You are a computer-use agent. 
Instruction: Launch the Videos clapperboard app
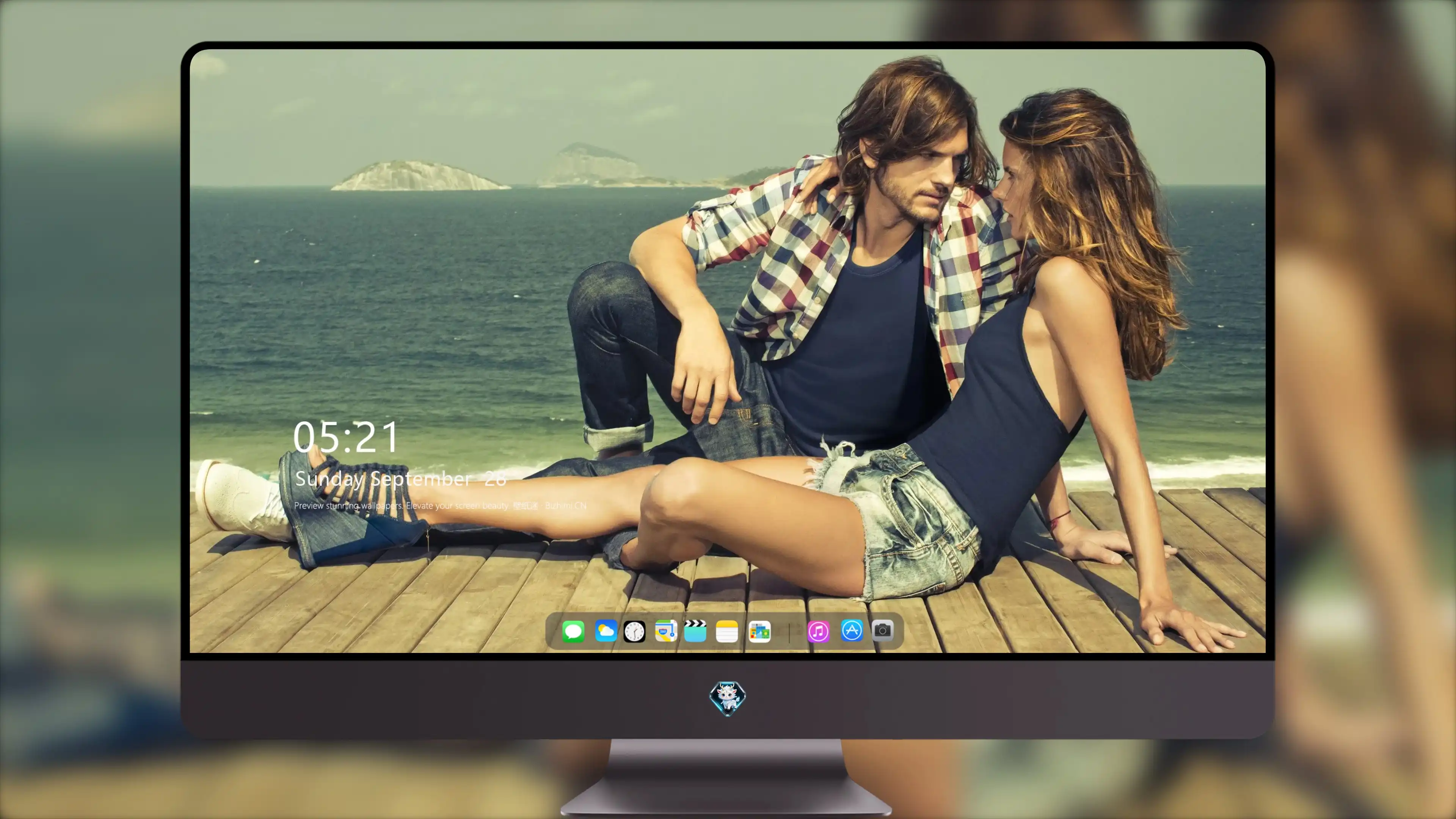(695, 631)
